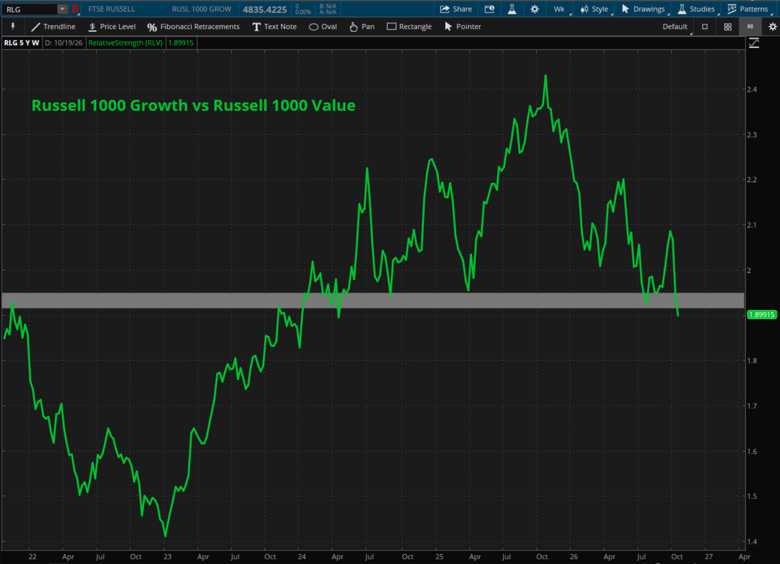Click the FTSE RUSSELL exchange label

pos(111,9)
